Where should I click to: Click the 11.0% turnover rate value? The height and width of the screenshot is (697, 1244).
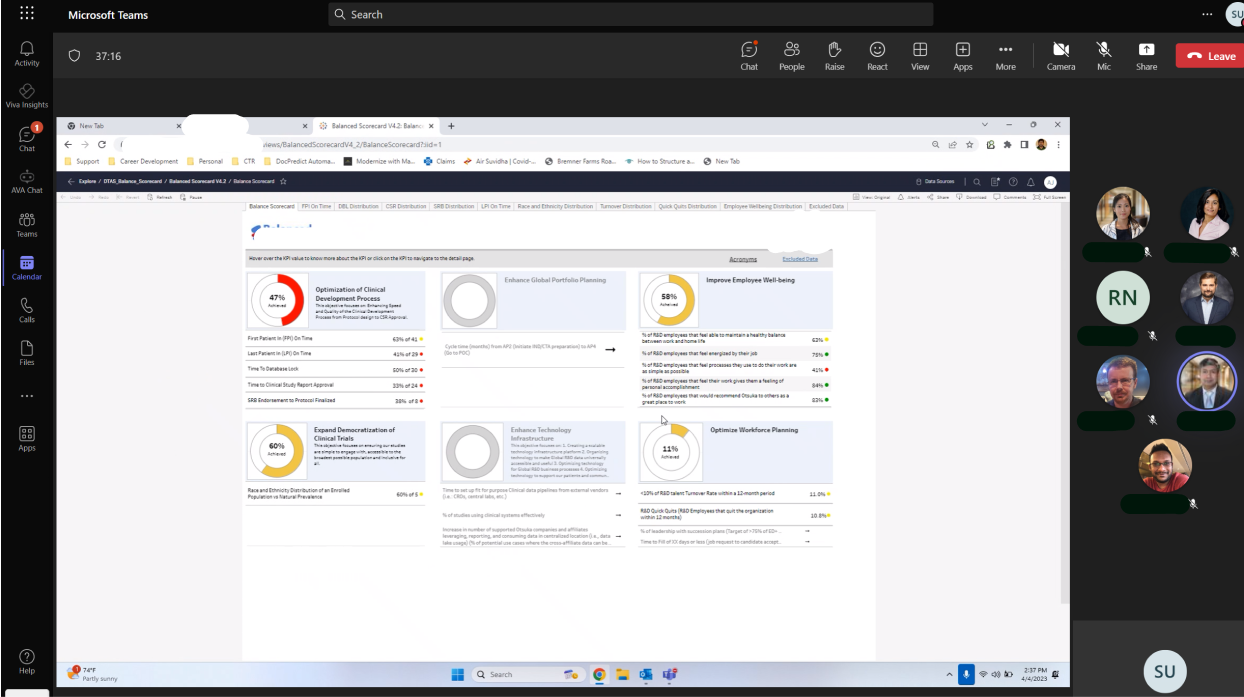(817, 494)
